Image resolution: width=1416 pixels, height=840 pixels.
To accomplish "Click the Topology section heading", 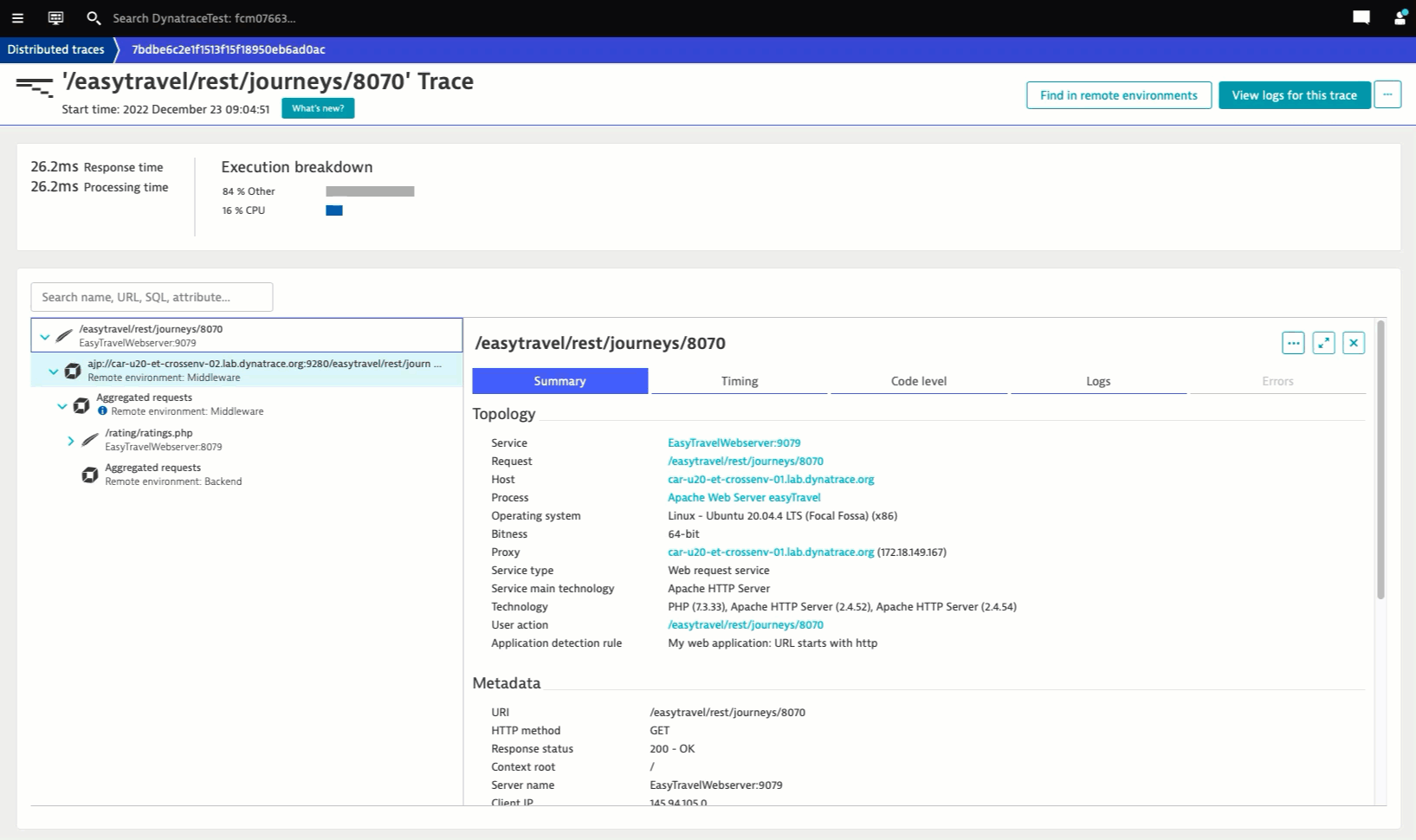I will 504,414.
